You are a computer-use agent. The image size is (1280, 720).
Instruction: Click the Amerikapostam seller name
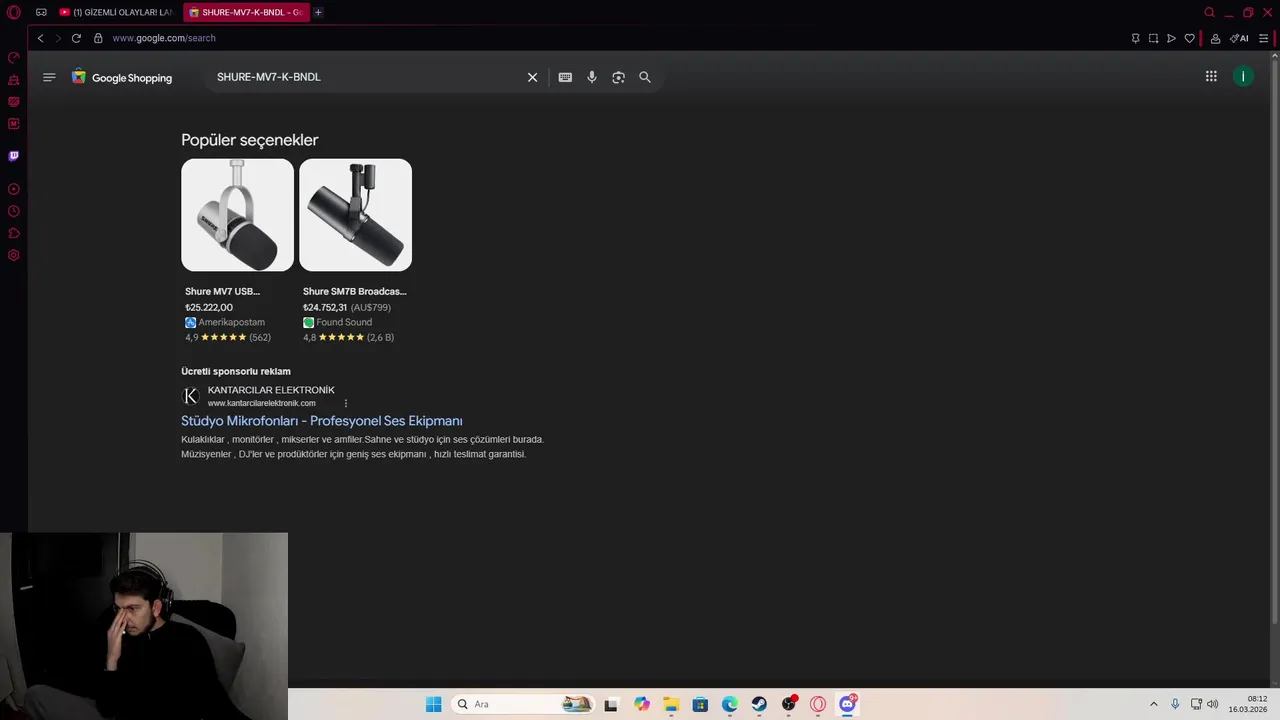tap(231, 322)
